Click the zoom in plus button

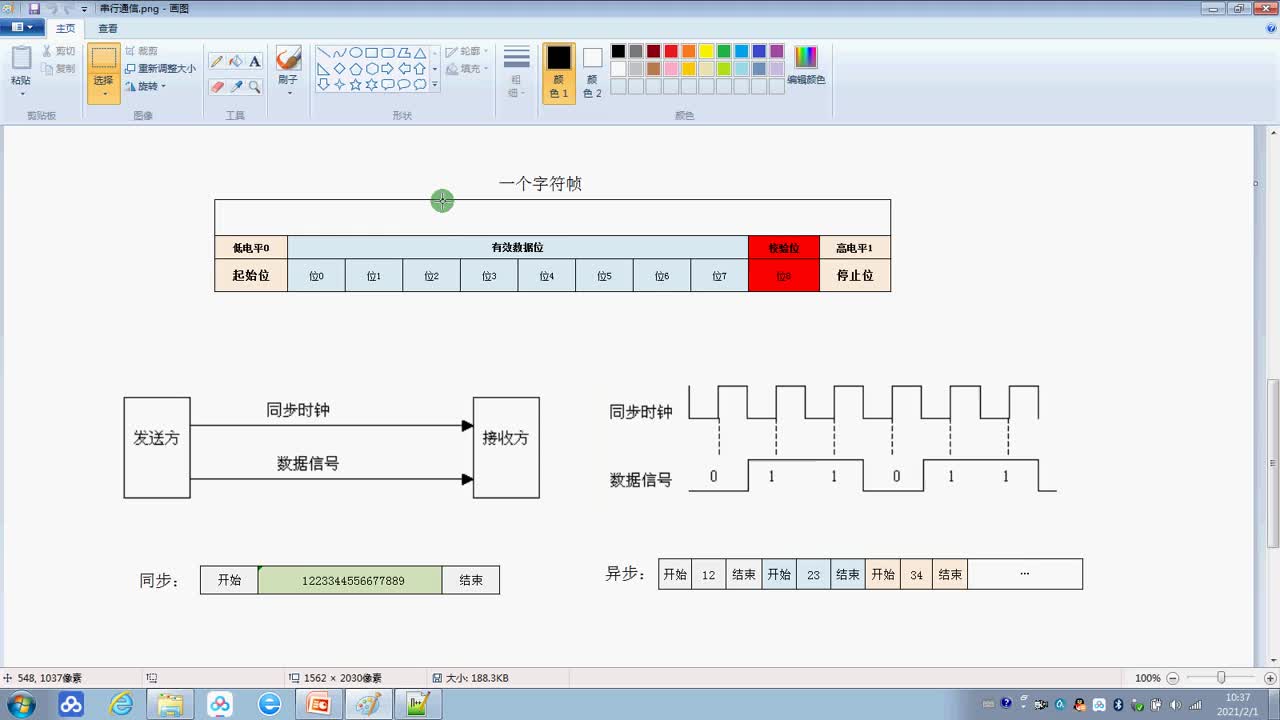tap(1270, 678)
